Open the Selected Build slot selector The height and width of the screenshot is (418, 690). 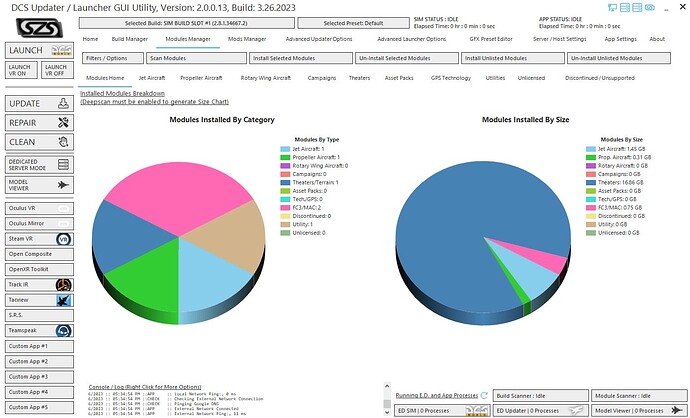[187, 23]
